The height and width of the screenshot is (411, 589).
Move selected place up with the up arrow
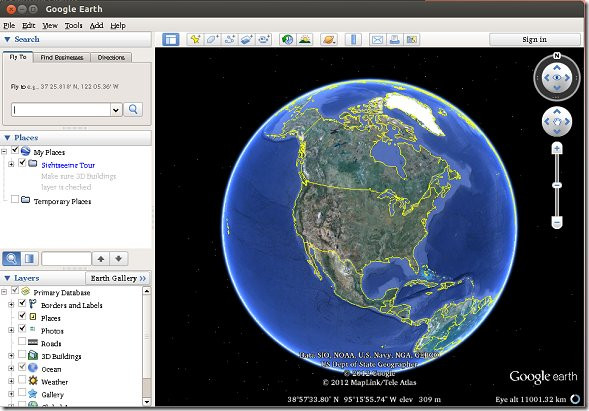click(101, 258)
